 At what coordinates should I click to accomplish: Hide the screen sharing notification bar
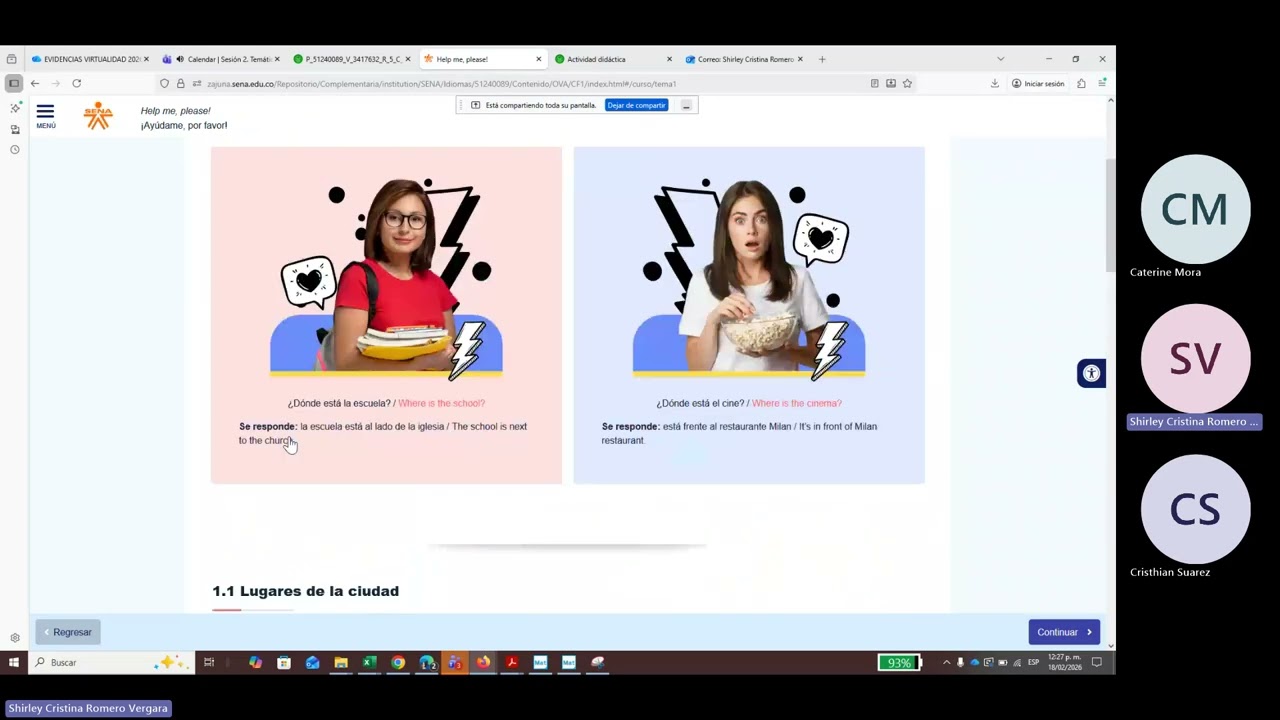[686, 105]
